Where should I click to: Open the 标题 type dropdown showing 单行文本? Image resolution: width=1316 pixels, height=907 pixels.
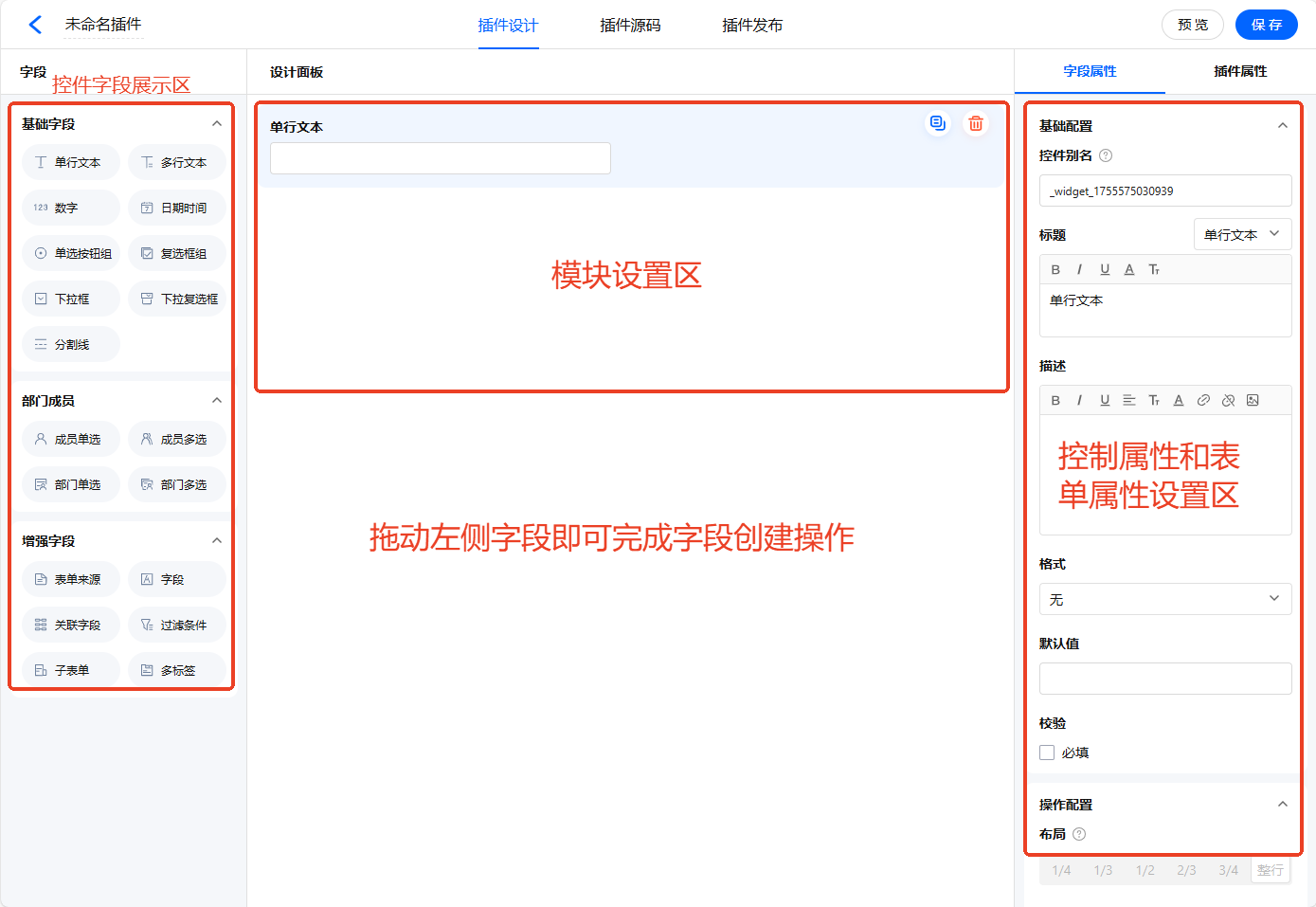(x=1241, y=234)
